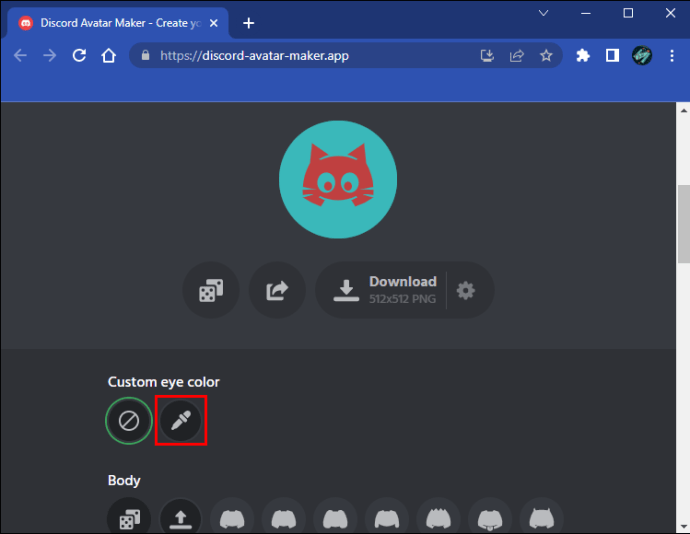690x534 pixels.
Task: Open download settings gear icon
Action: [x=466, y=291]
